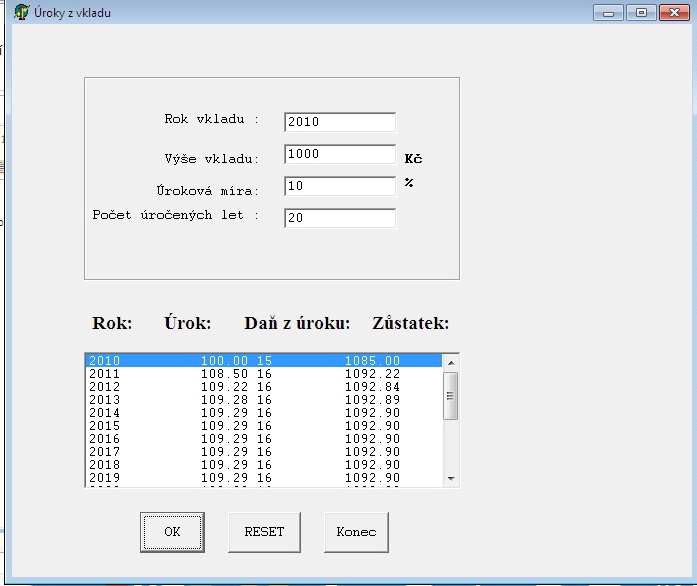Focus the Rok vkladu input field
This screenshot has height=586, width=697.
pyautogui.click(x=340, y=122)
